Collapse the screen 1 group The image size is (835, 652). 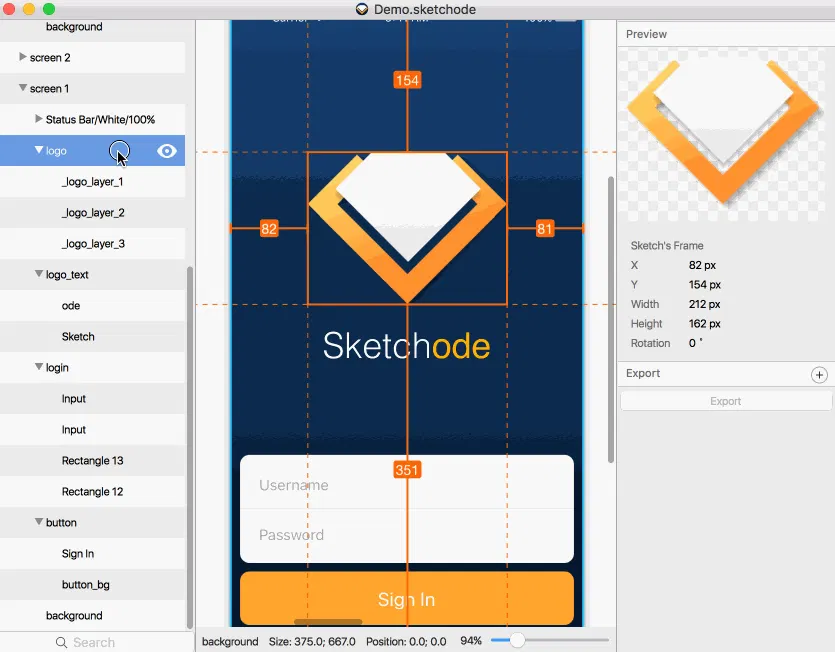(x=22, y=88)
